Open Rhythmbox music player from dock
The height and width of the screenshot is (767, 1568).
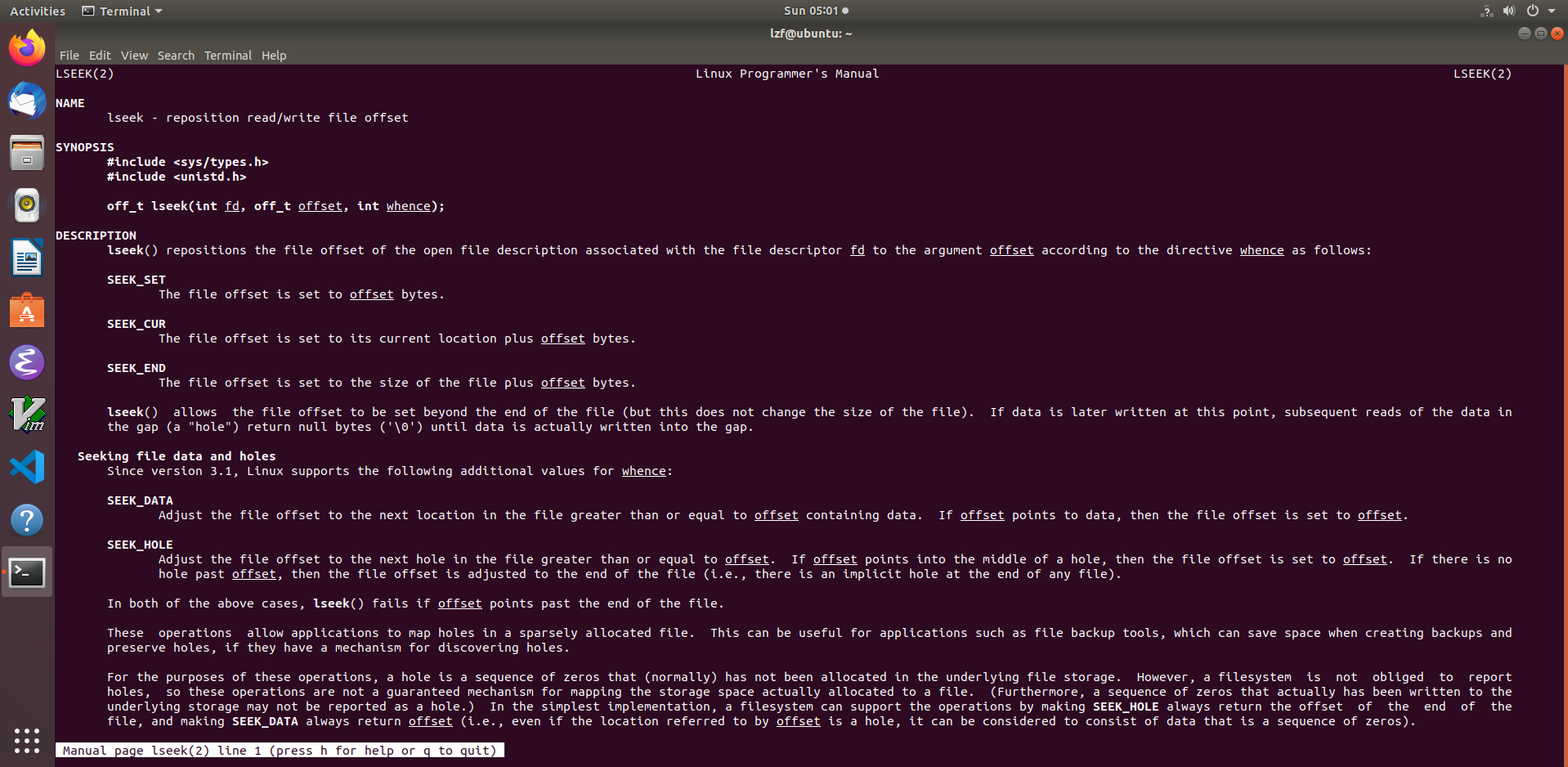[27, 205]
